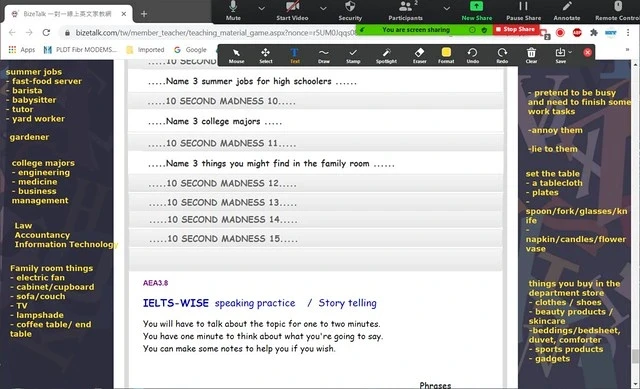Click the page vertical scrollbar thumb
This screenshot has width=640, height=389.
[635, 356]
